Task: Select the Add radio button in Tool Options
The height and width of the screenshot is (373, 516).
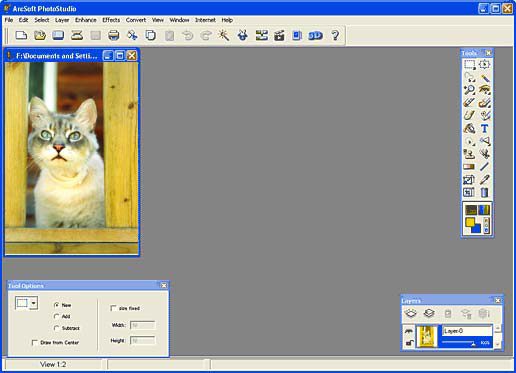Action: (56, 316)
